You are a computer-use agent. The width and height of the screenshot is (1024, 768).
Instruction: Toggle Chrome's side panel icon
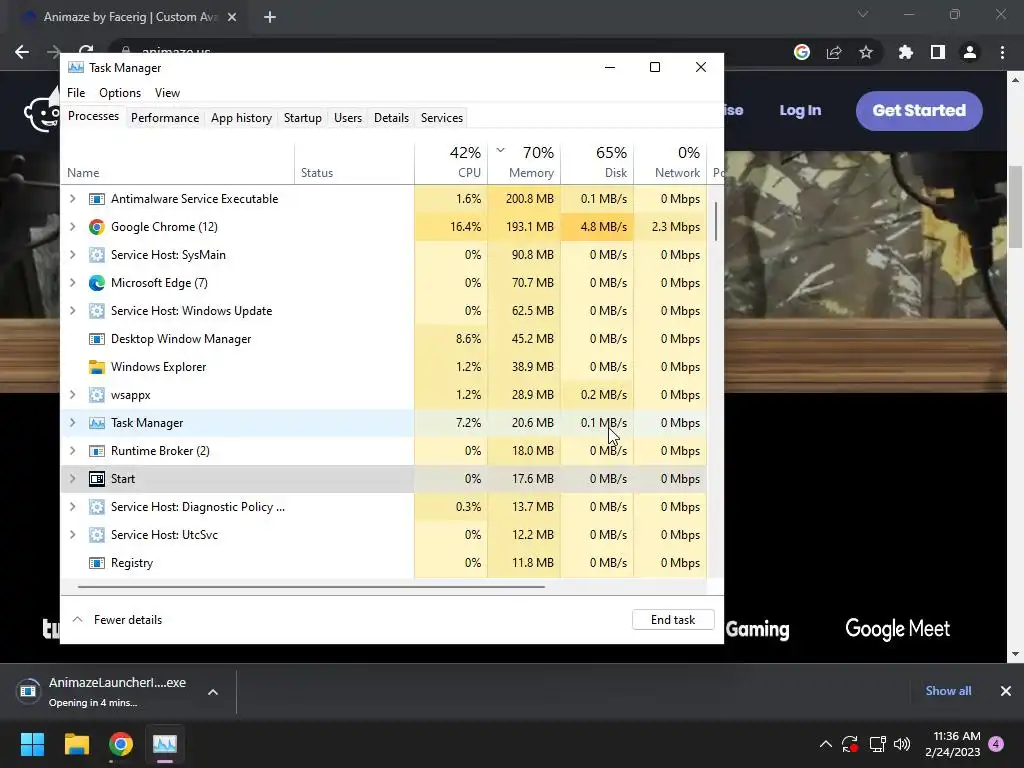click(x=938, y=52)
